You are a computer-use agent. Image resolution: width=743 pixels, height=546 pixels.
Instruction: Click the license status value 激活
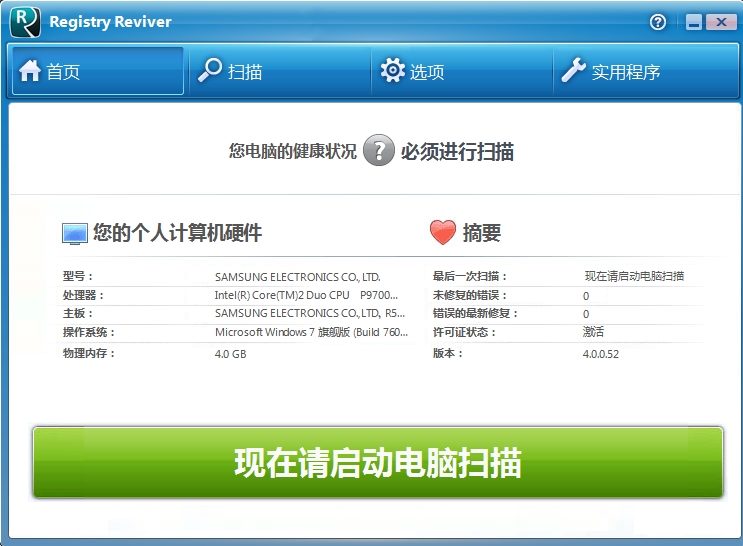[x=593, y=332]
